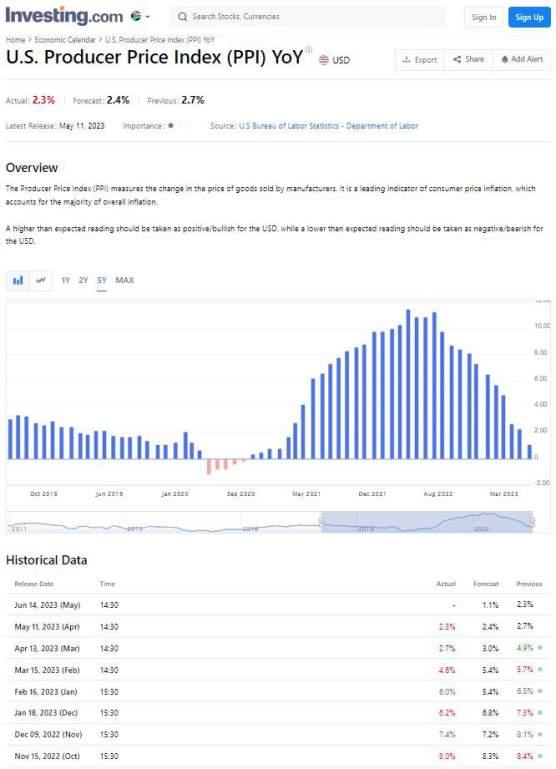Click the Actual column header

pyautogui.click(x=446, y=584)
